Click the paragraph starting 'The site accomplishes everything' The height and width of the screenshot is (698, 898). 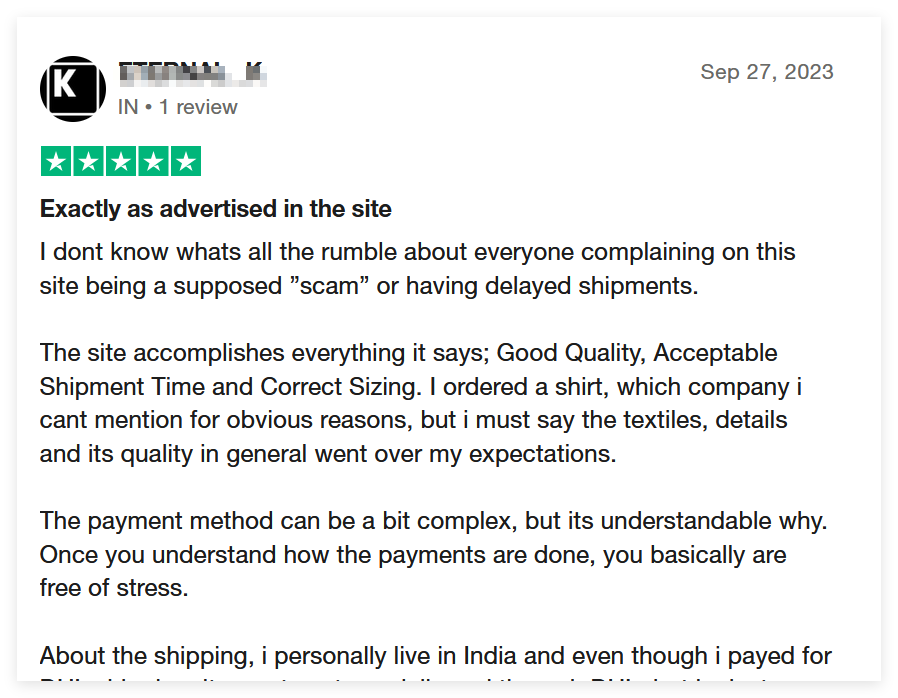pos(420,404)
